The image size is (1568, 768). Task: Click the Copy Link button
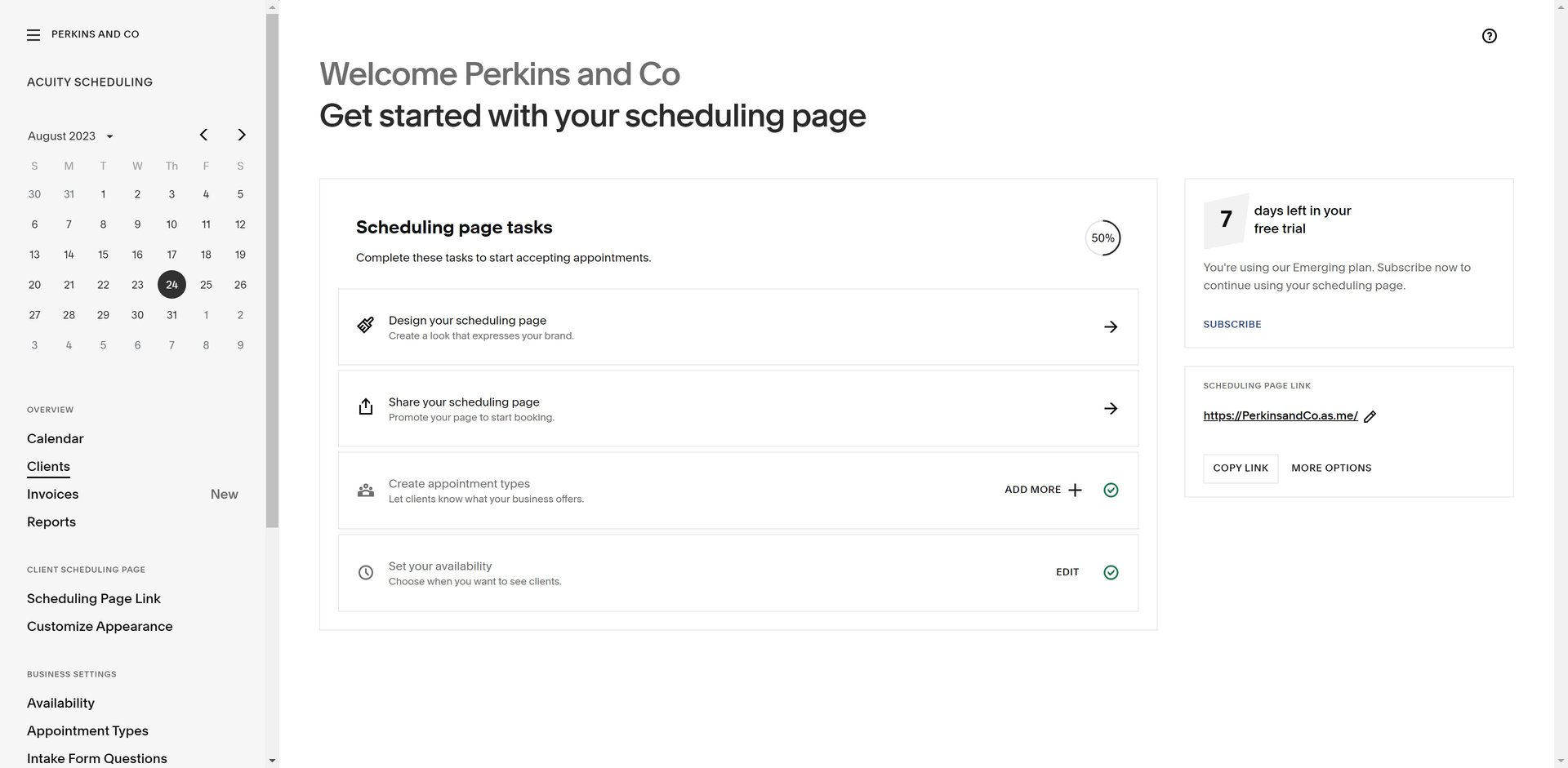pos(1240,468)
